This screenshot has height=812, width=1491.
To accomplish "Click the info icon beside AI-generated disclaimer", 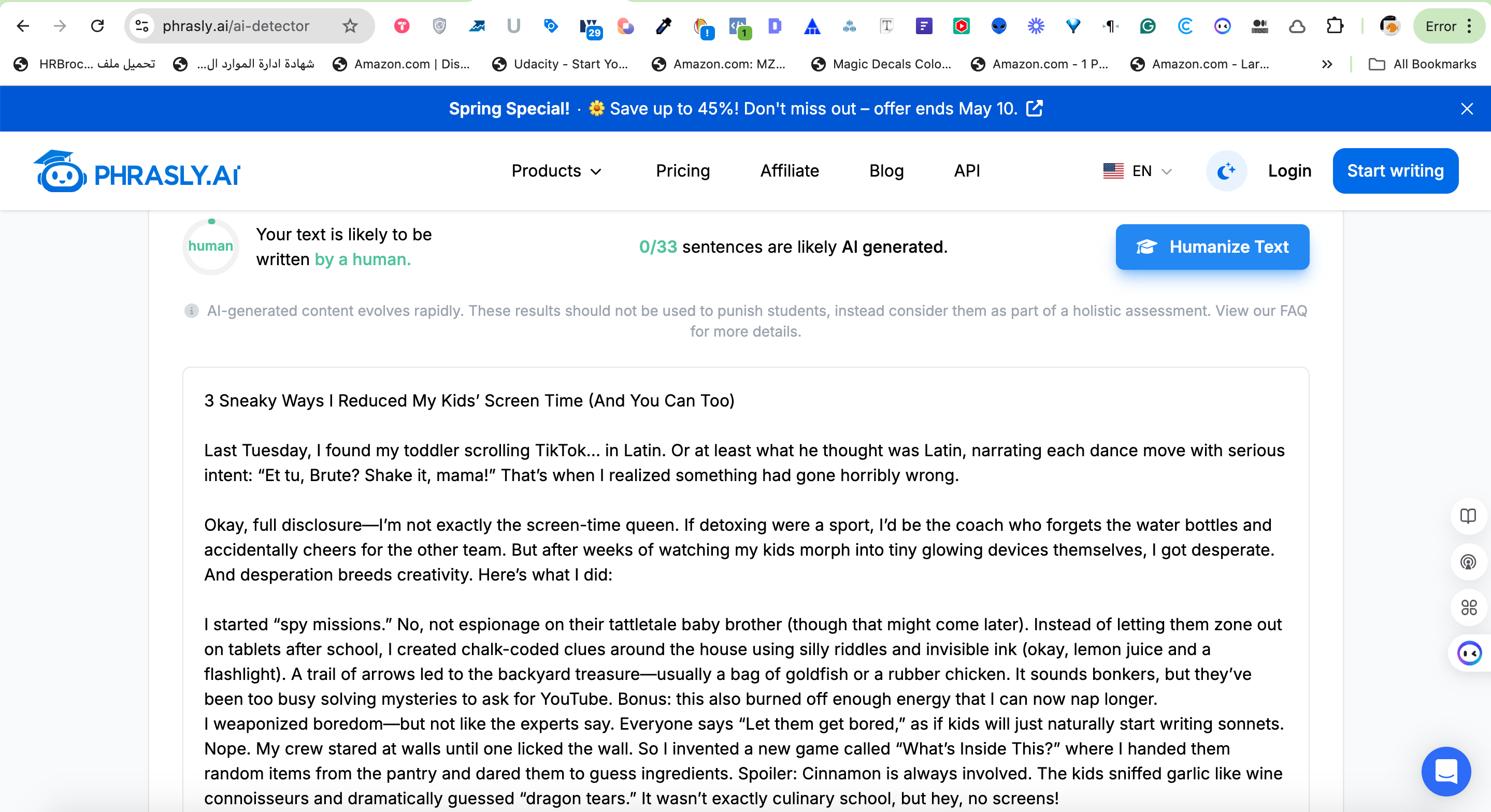I will point(191,311).
